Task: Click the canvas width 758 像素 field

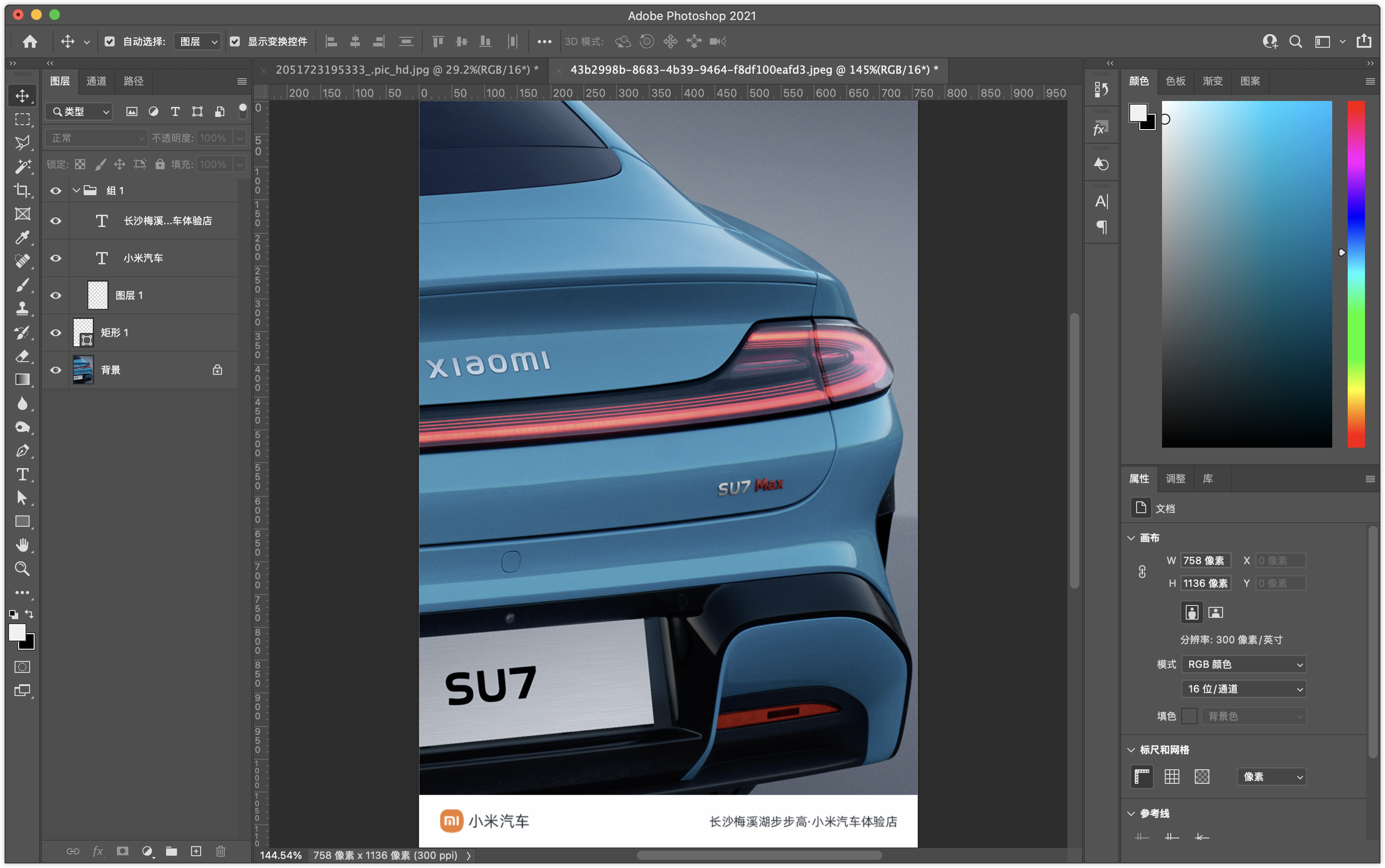Action: pyautogui.click(x=1205, y=560)
